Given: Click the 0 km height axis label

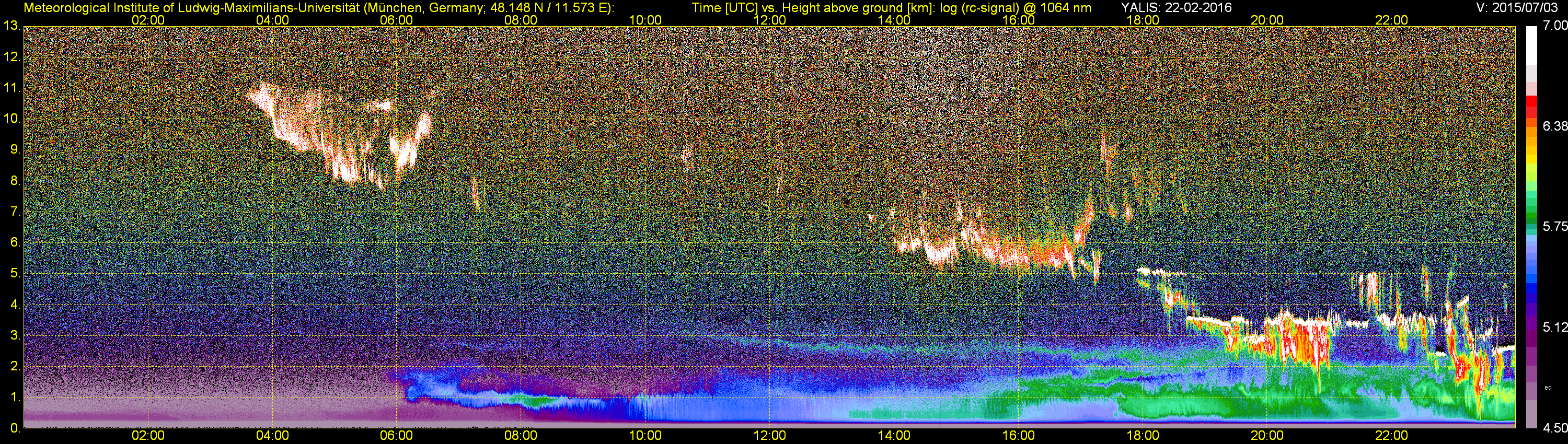Looking at the screenshot, I should pyautogui.click(x=15, y=428).
